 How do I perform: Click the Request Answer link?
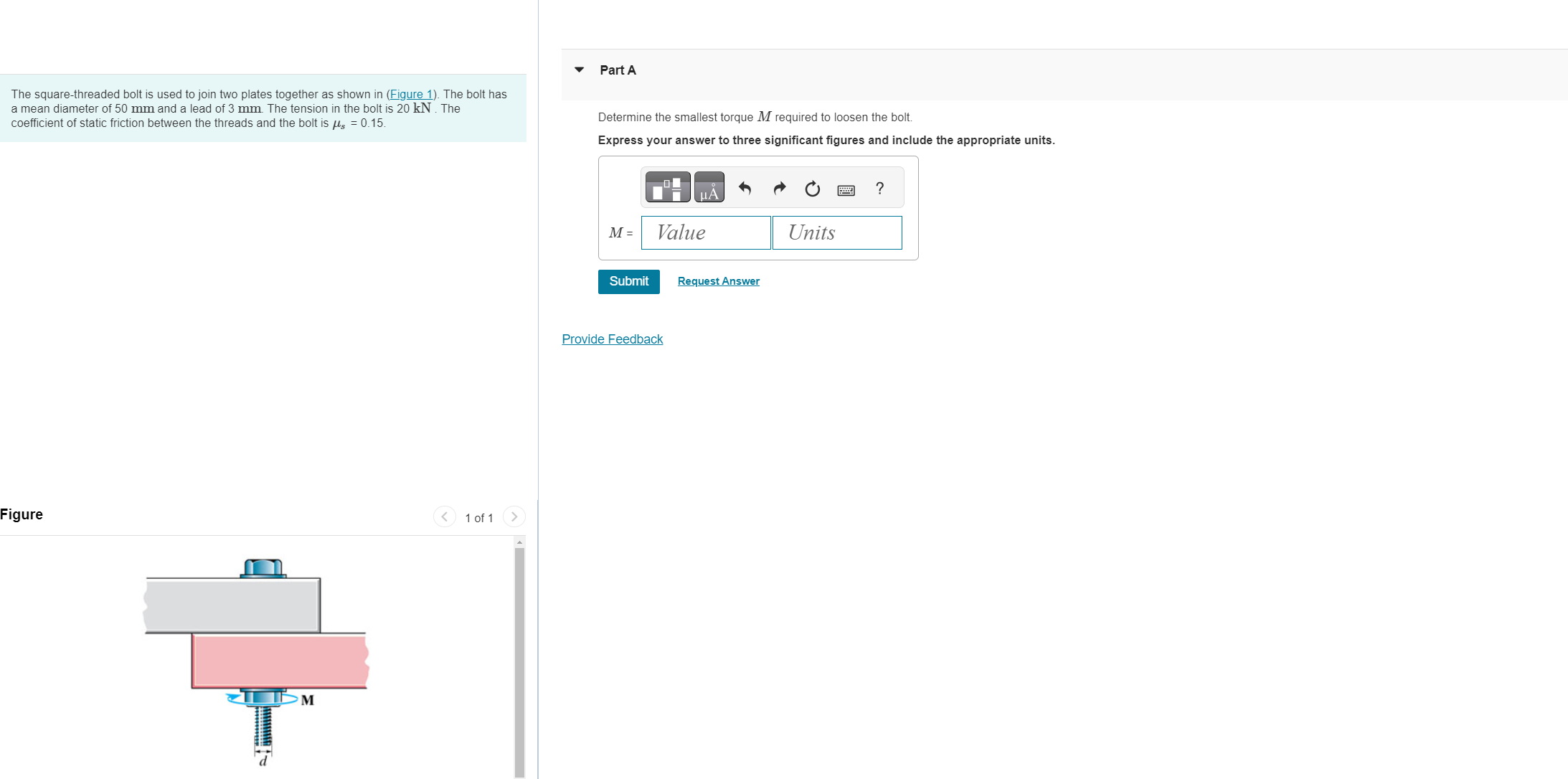click(718, 281)
